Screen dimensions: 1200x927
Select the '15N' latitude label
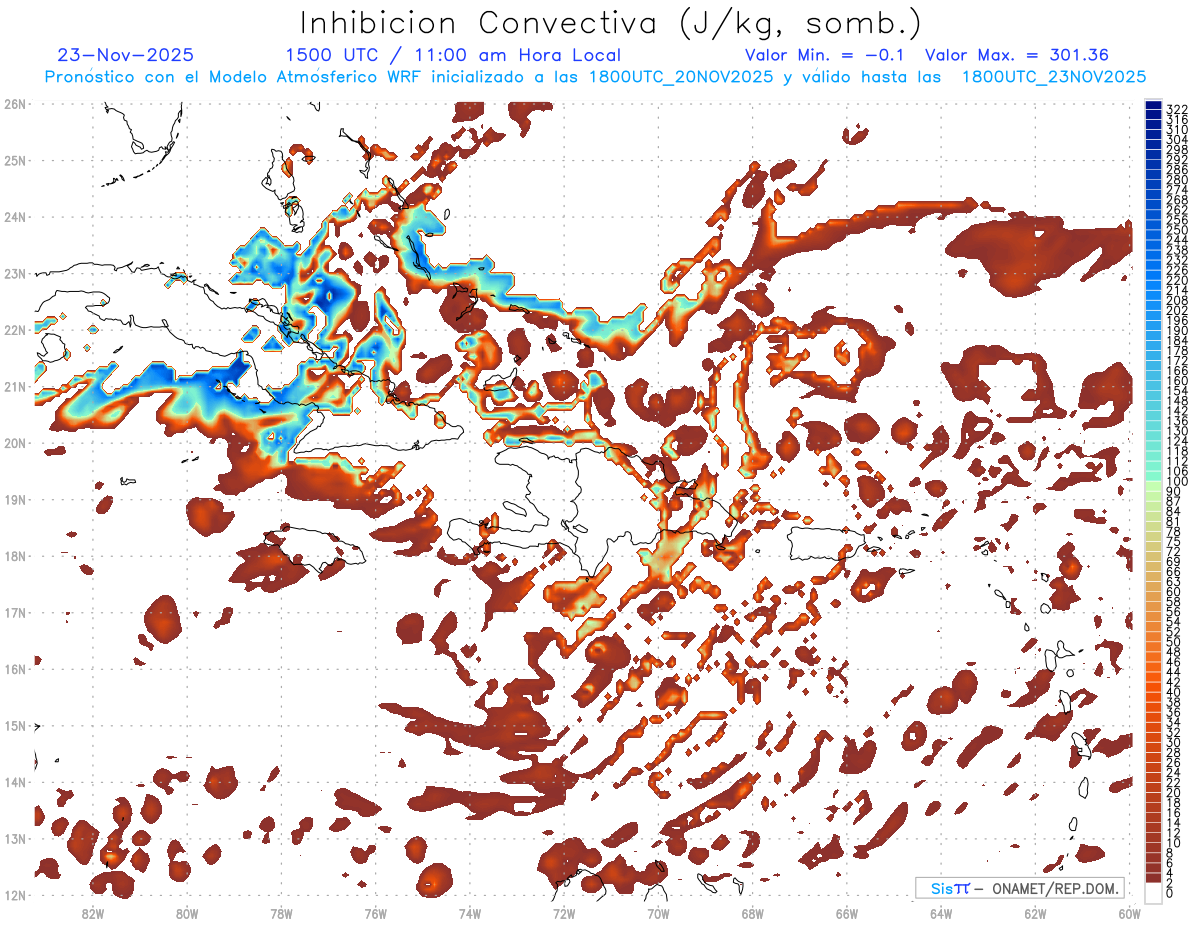(15, 725)
